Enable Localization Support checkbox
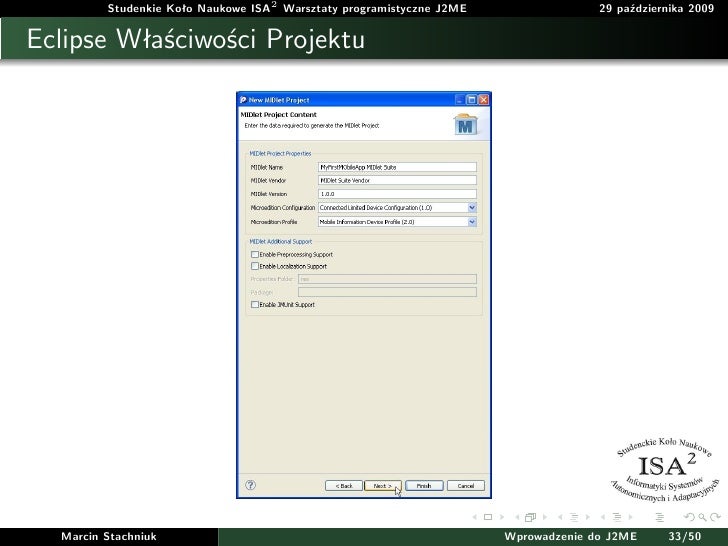728x546 pixels. tap(255, 266)
